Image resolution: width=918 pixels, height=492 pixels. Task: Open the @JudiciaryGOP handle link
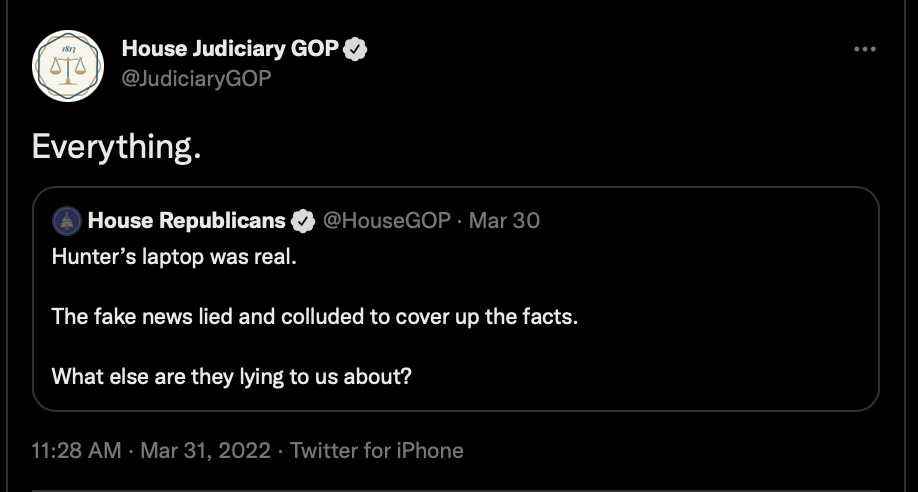click(x=196, y=78)
